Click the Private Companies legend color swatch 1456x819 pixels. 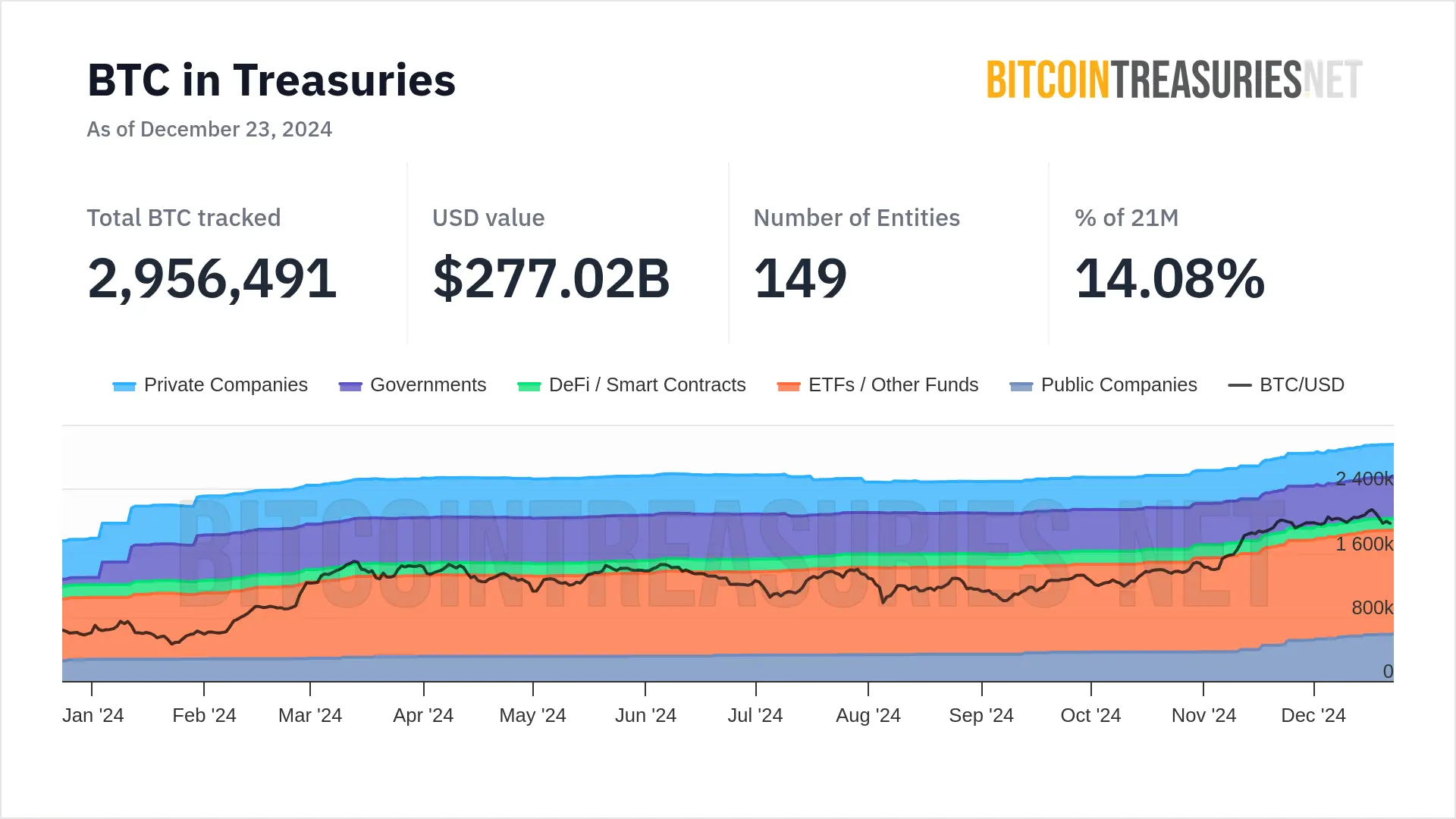[124, 386]
